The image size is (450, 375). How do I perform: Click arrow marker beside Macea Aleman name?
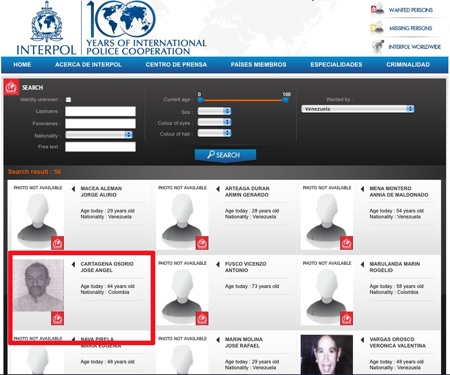point(73,189)
